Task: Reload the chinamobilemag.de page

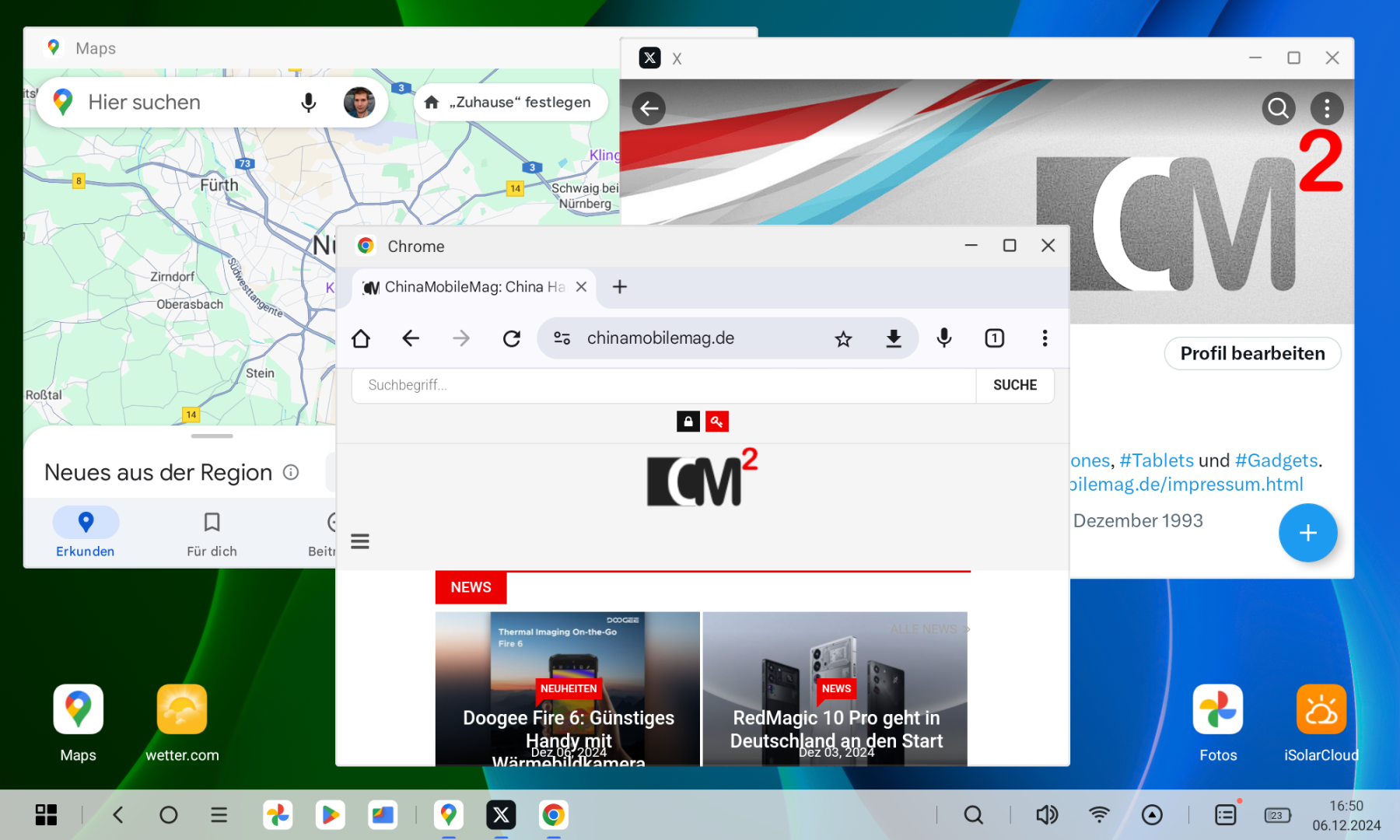Action: pos(511,338)
